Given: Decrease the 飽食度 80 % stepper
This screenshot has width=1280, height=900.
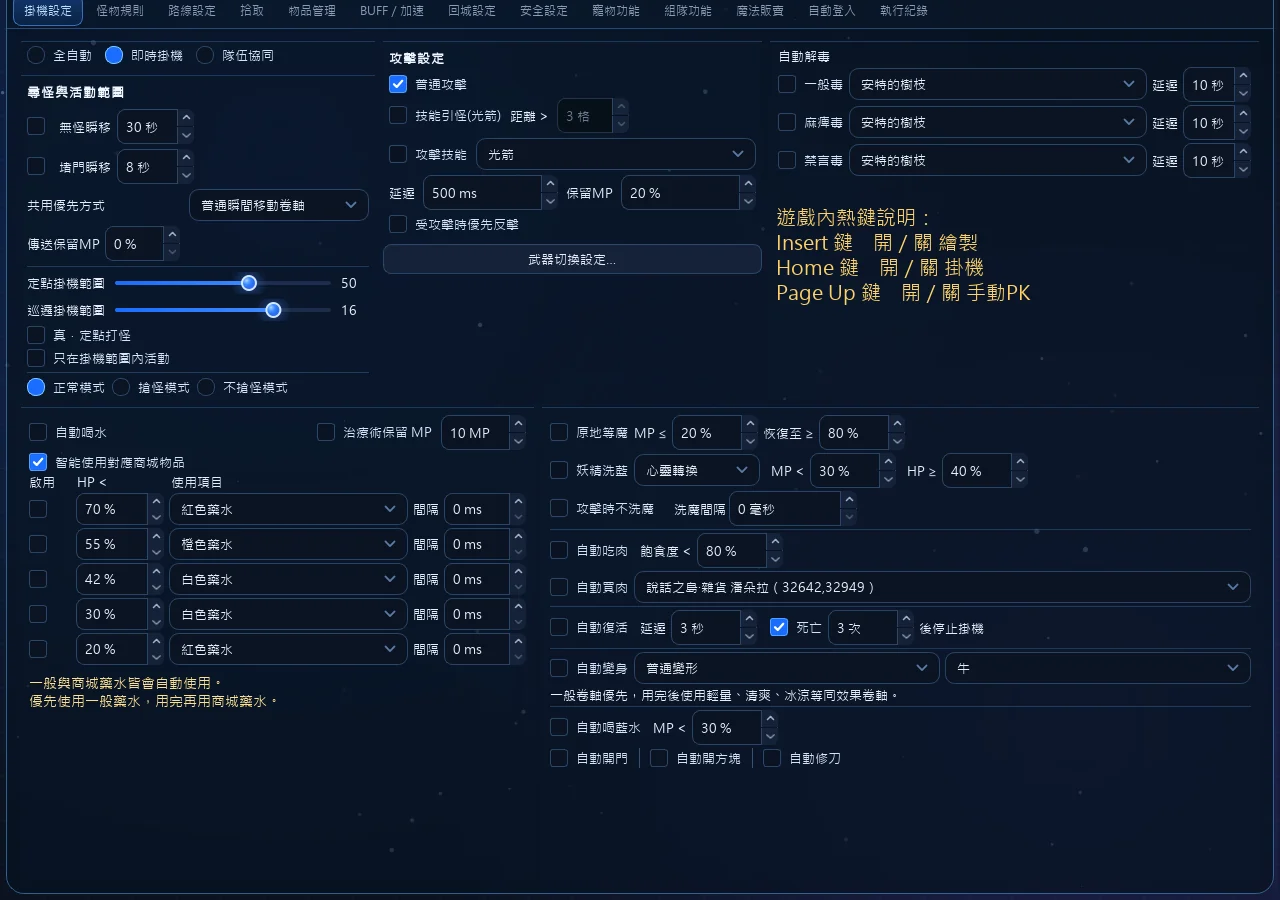Looking at the screenshot, I should (774, 559).
